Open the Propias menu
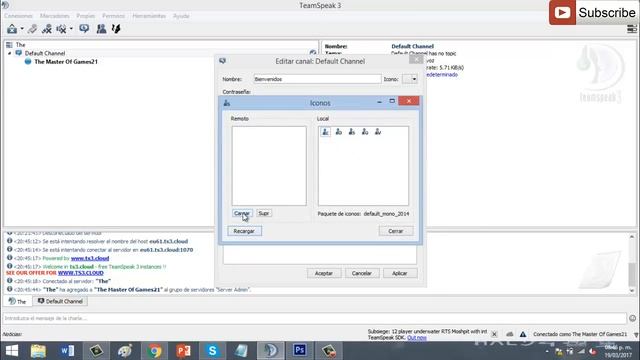The width and height of the screenshot is (640, 360). 86,16
